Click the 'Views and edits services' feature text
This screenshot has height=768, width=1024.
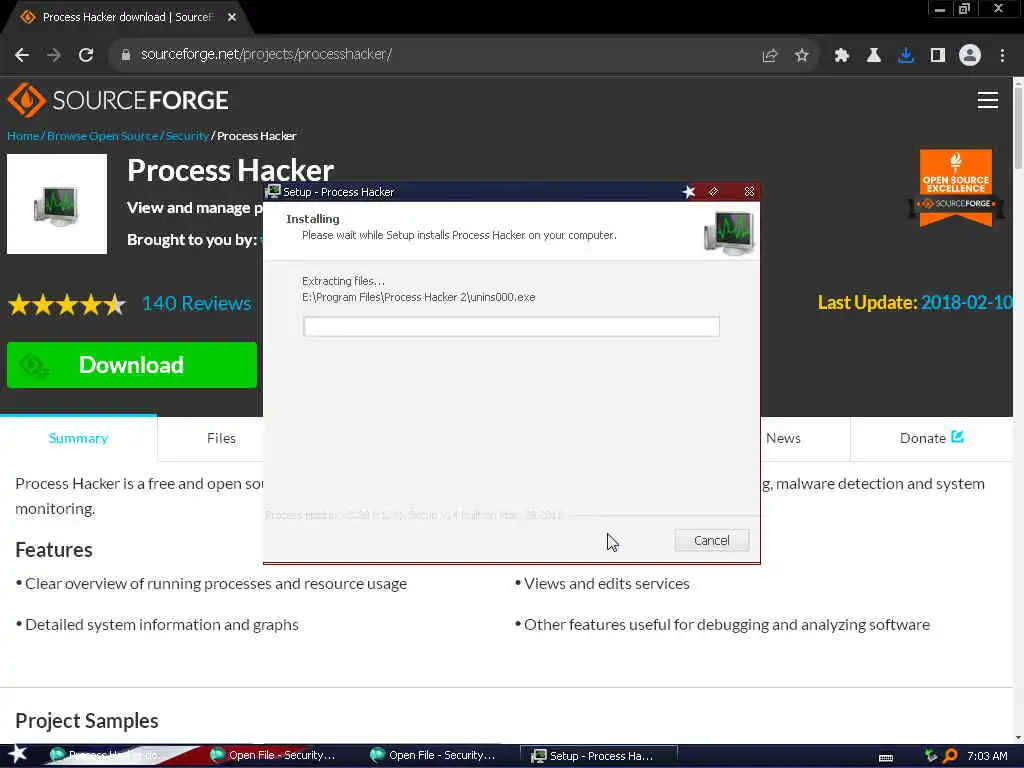click(607, 584)
